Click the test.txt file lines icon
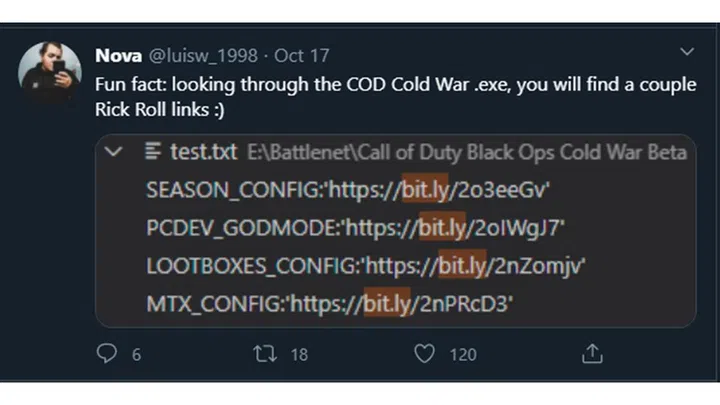720x405 pixels. click(x=153, y=151)
